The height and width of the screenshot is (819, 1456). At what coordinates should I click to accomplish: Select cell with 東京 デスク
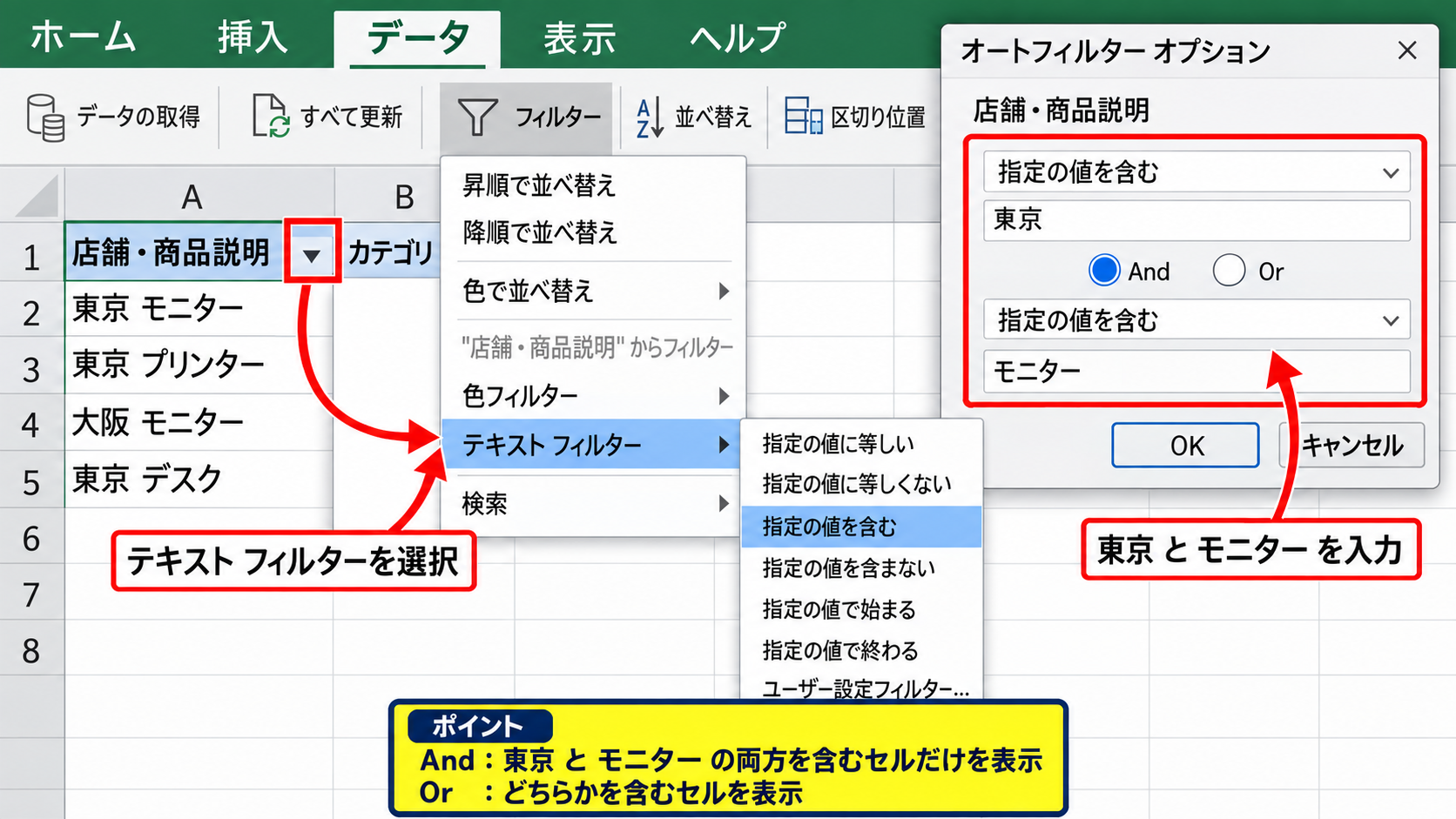[x=199, y=479]
